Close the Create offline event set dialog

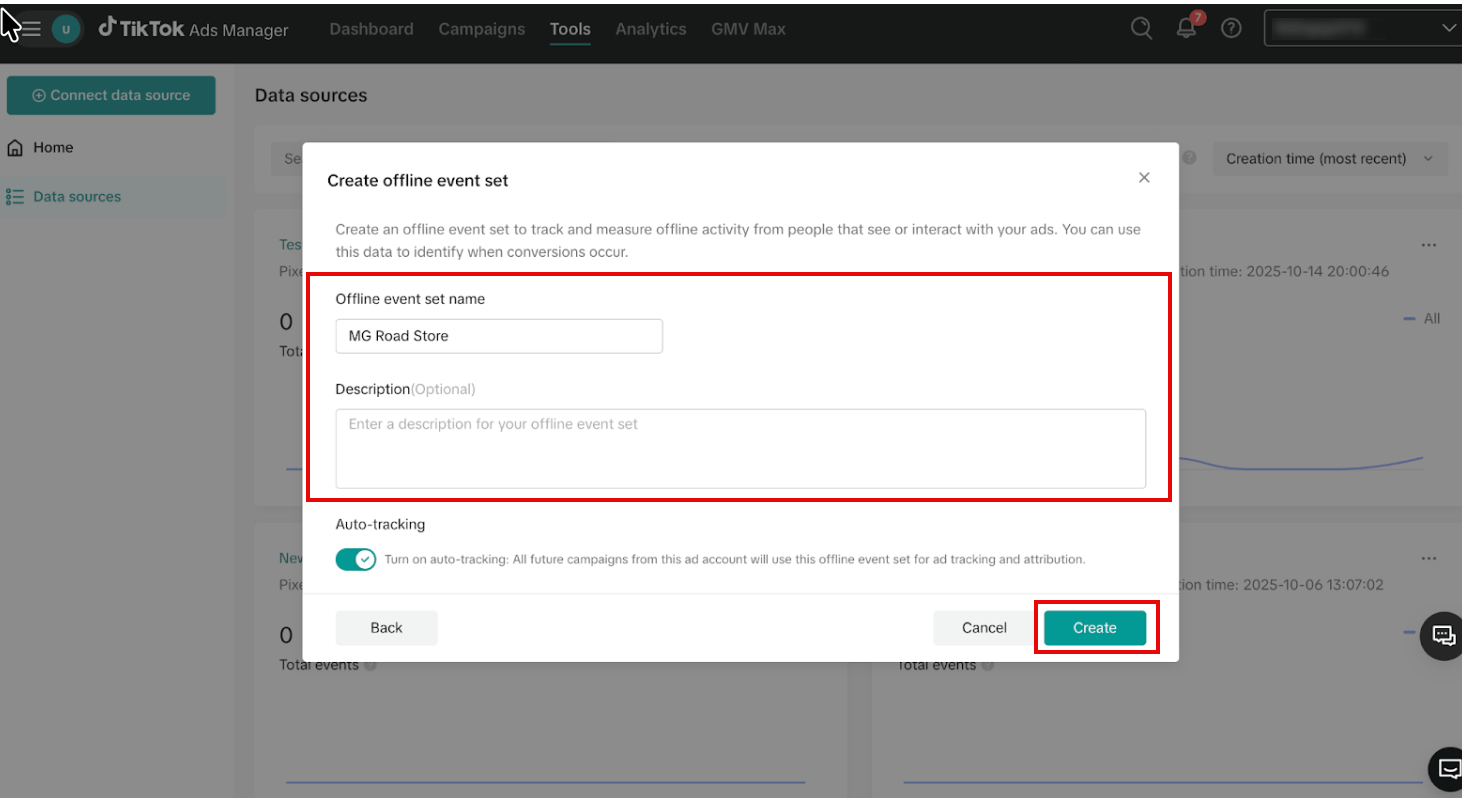(x=1144, y=178)
